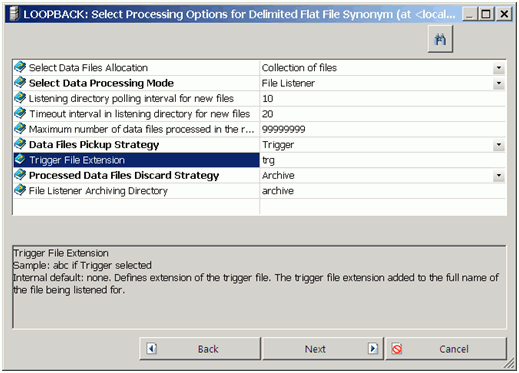The image size is (519, 373).
Task: Click book icon beside Select Data Processing Mode
Action: (x=20, y=82)
